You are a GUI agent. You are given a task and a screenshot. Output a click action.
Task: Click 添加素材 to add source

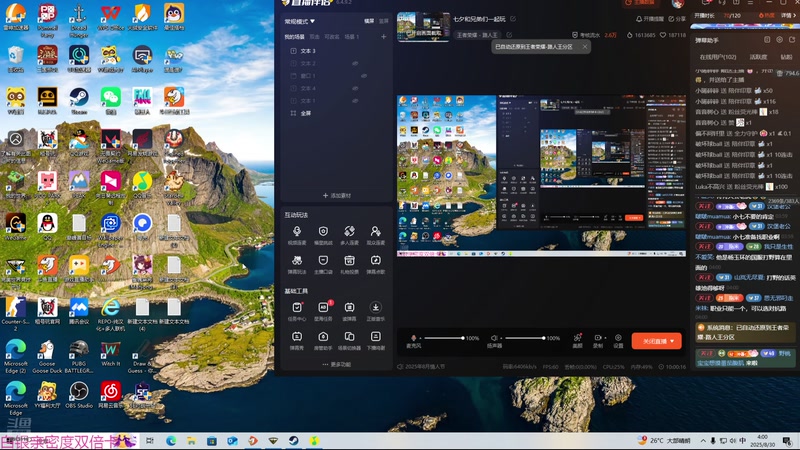[x=337, y=195]
